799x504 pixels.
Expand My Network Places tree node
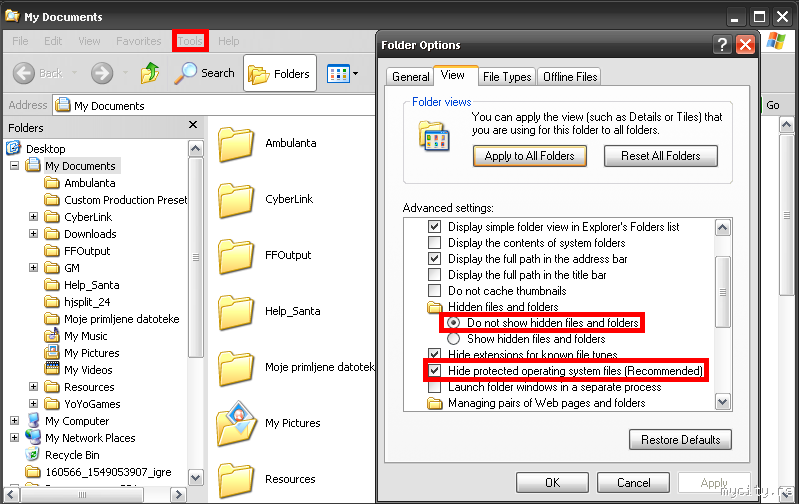14,438
